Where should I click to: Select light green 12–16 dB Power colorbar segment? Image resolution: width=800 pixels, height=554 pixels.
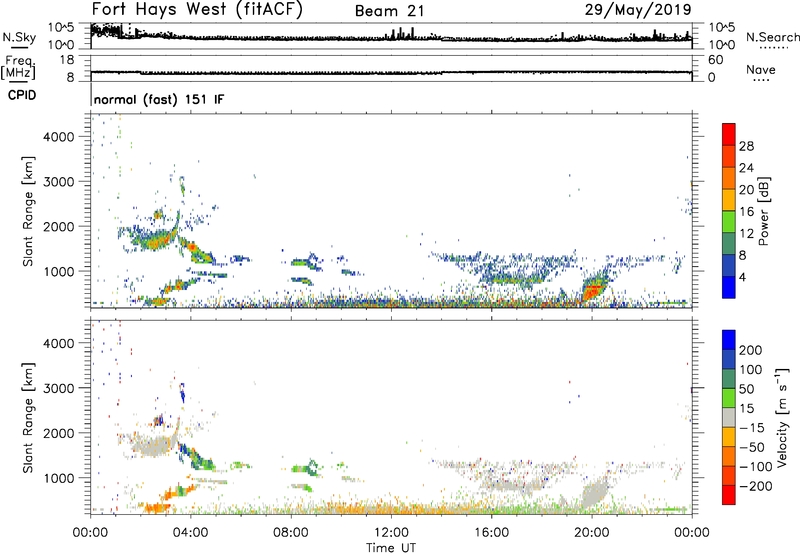click(x=729, y=222)
